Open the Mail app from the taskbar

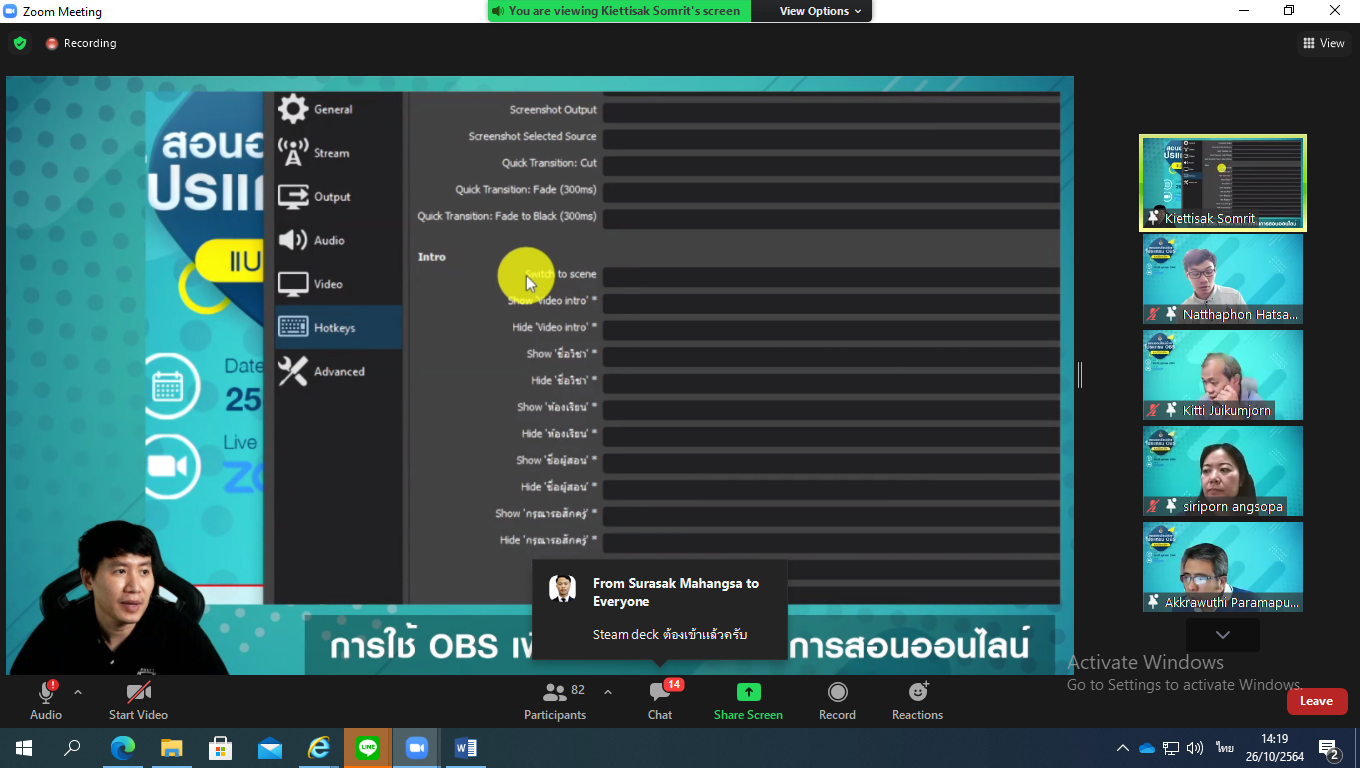270,748
